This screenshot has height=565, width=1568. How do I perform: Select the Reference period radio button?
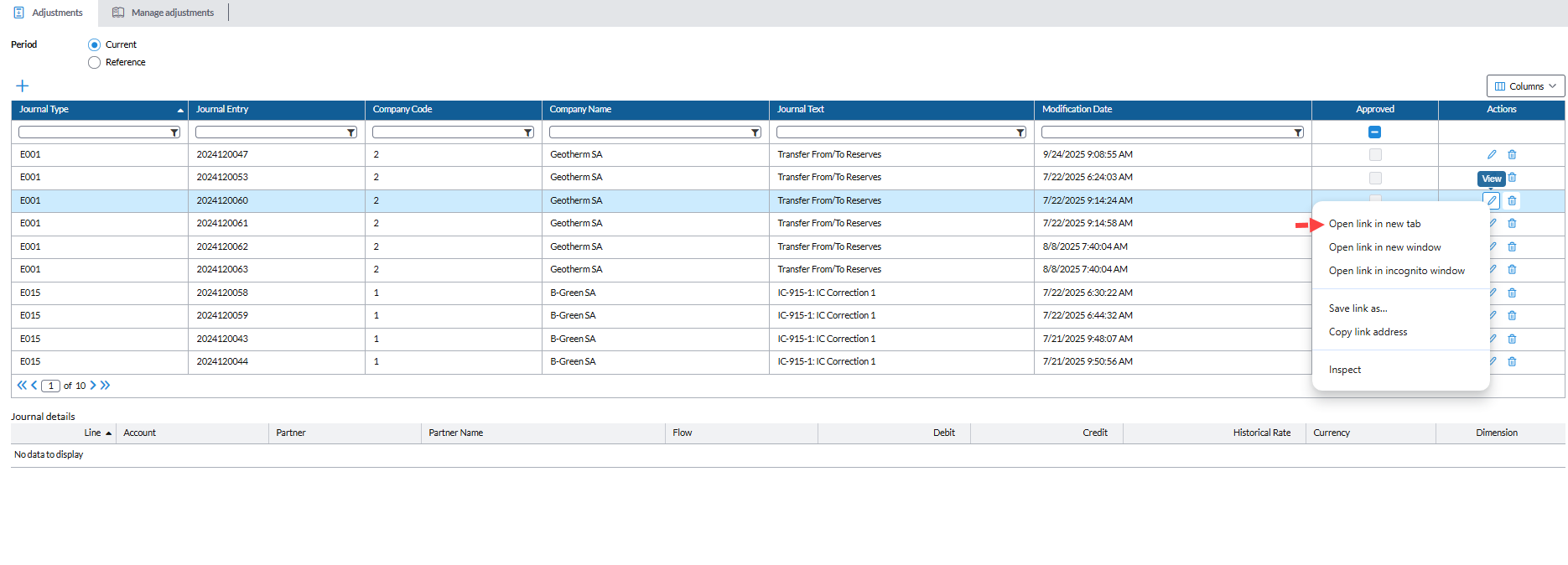94,63
